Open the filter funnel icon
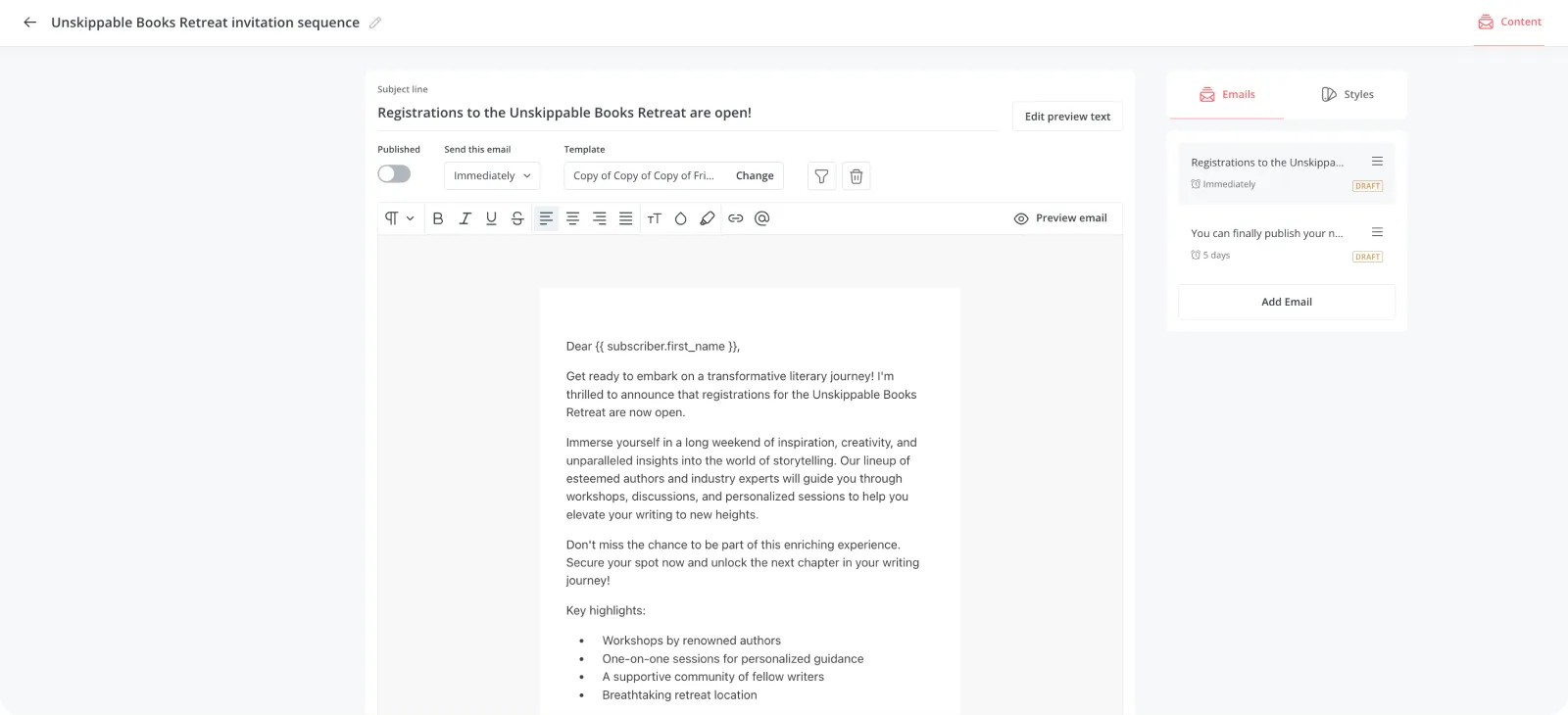 821,176
